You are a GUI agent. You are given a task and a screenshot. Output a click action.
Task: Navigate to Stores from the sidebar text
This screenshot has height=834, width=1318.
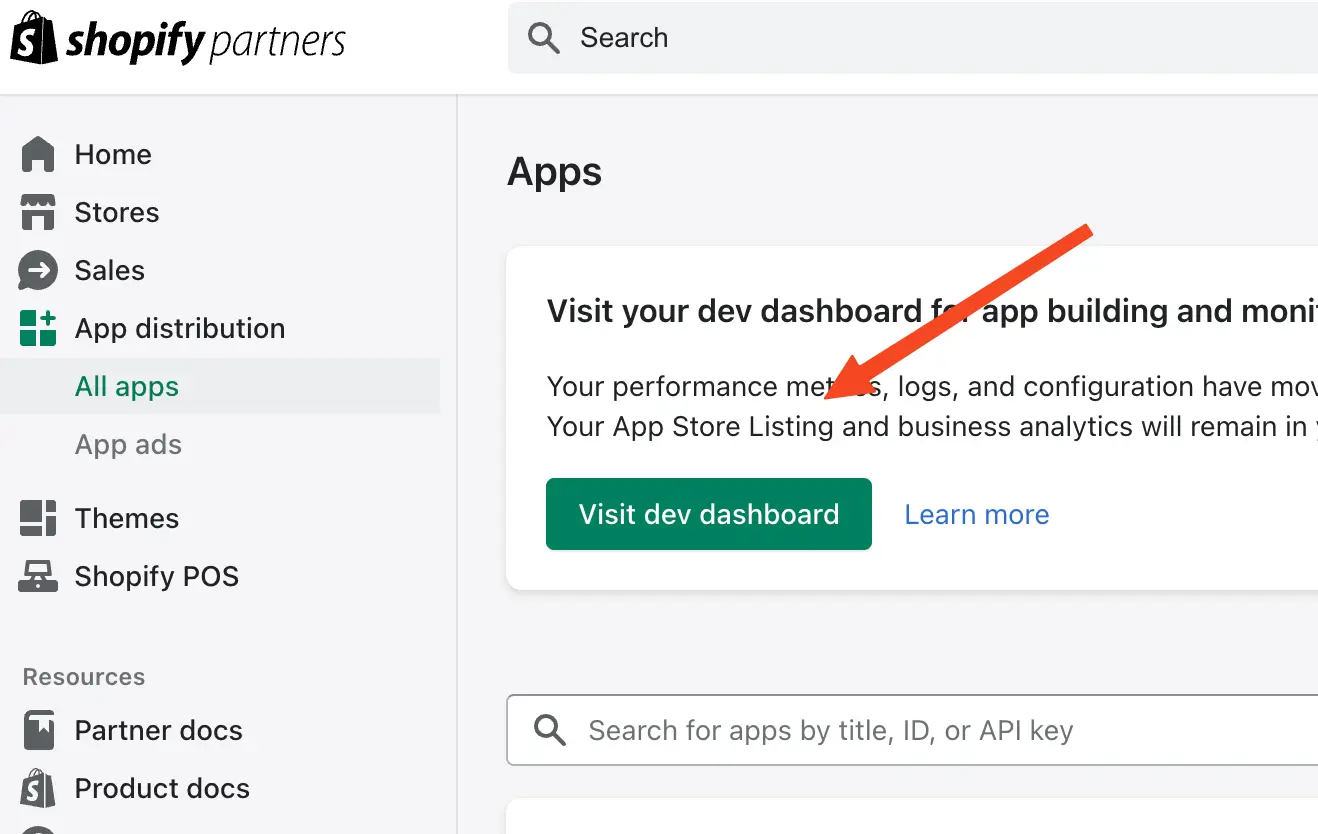(116, 212)
